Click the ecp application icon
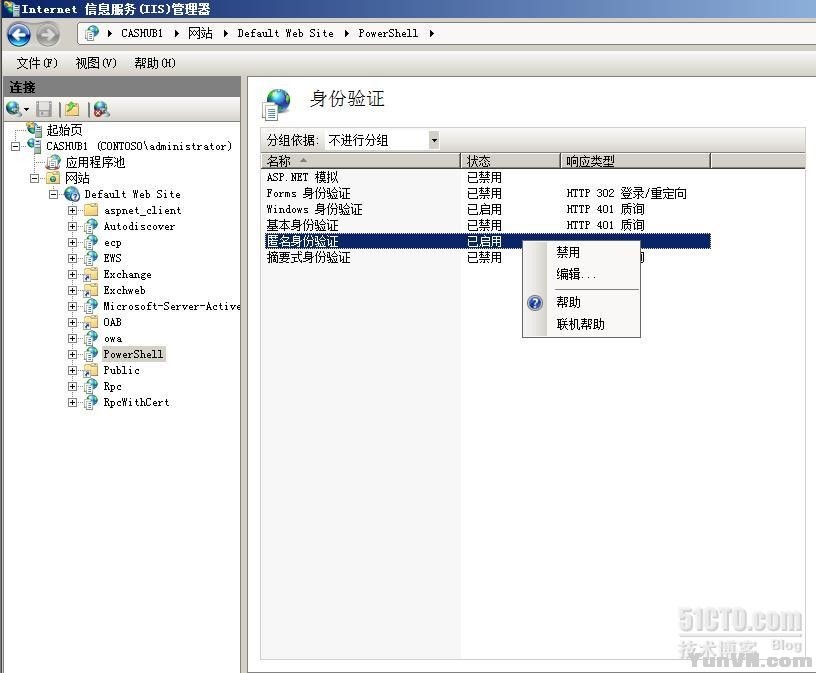This screenshot has width=816, height=673. pos(91,242)
